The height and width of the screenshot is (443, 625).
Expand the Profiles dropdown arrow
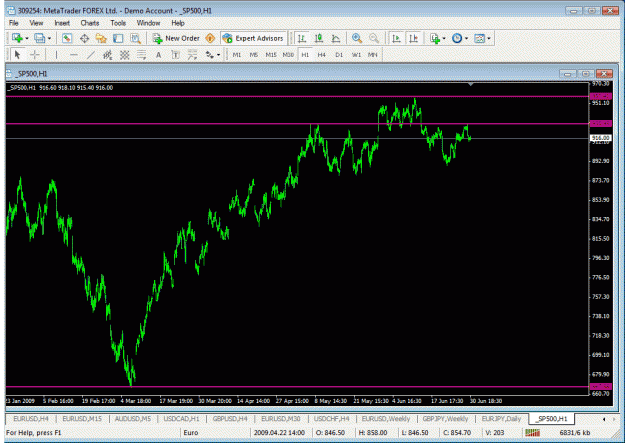[49, 39]
